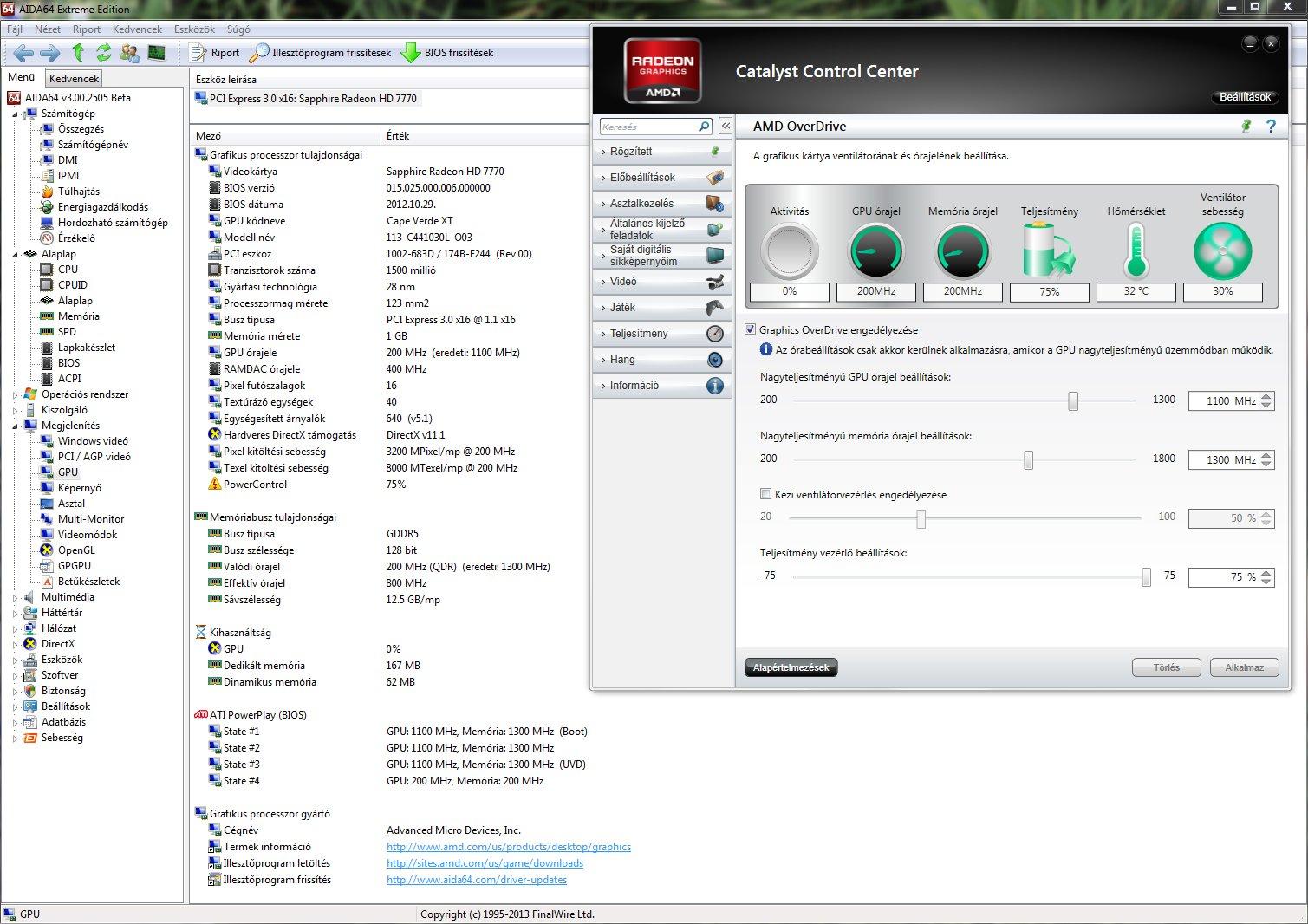Image resolution: width=1308 pixels, height=924 pixels.
Task: Click the GPU órajel slider handle
Action: (x=1073, y=400)
